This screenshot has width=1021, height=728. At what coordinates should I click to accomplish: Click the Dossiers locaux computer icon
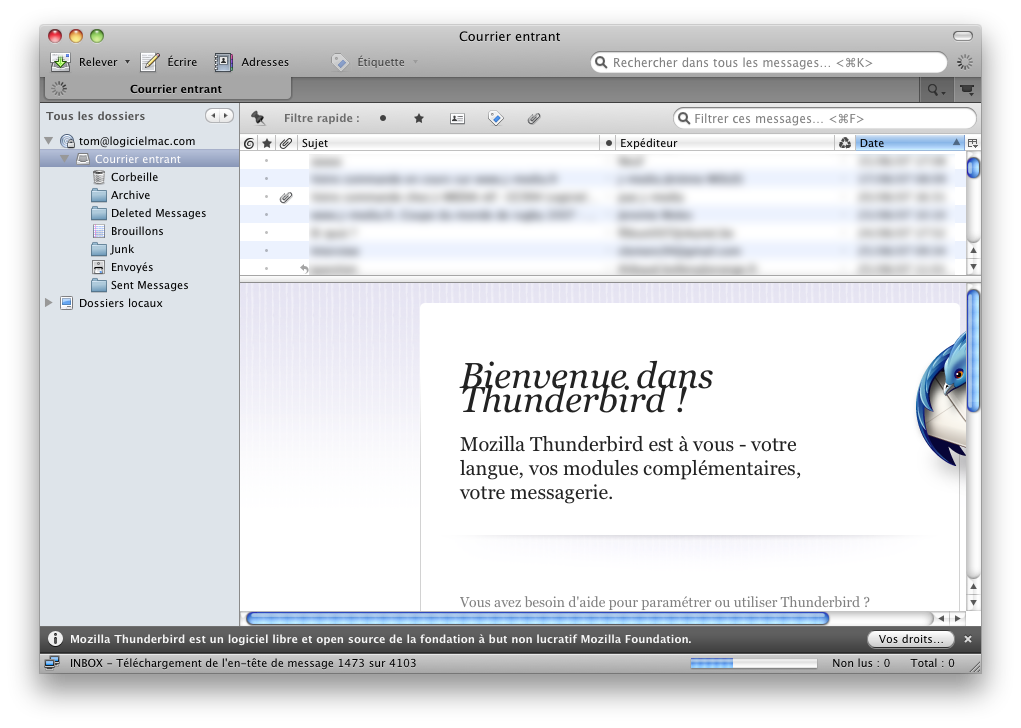click(66, 303)
